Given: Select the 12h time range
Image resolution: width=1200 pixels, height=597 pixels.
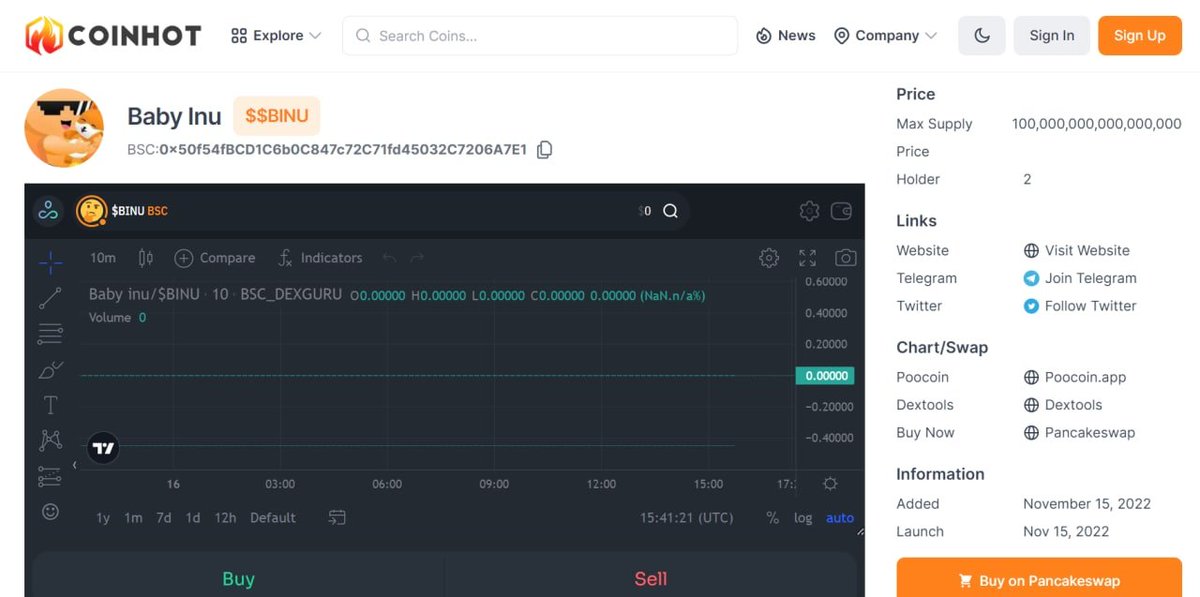Looking at the screenshot, I should pos(225,518).
